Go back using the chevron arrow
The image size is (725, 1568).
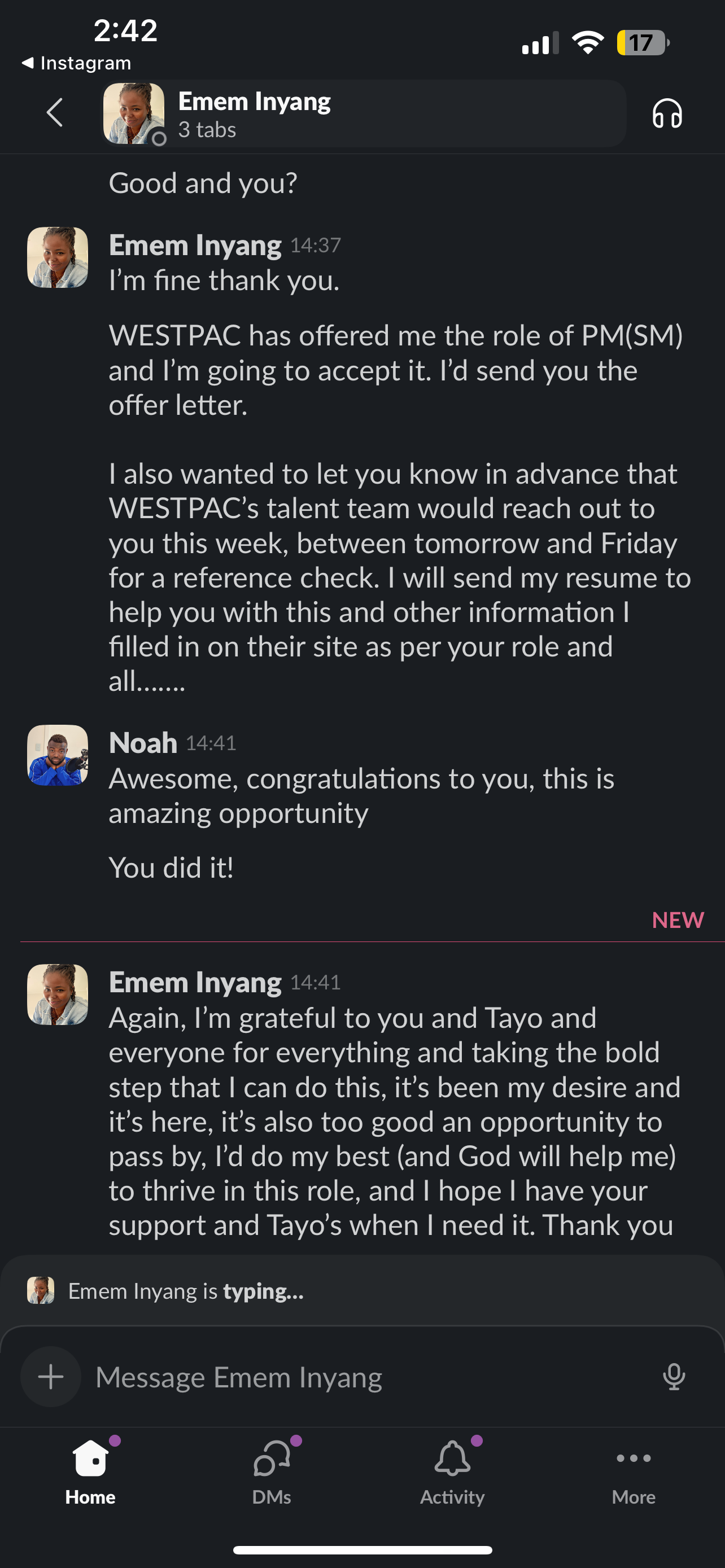pyautogui.click(x=55, y=113)
